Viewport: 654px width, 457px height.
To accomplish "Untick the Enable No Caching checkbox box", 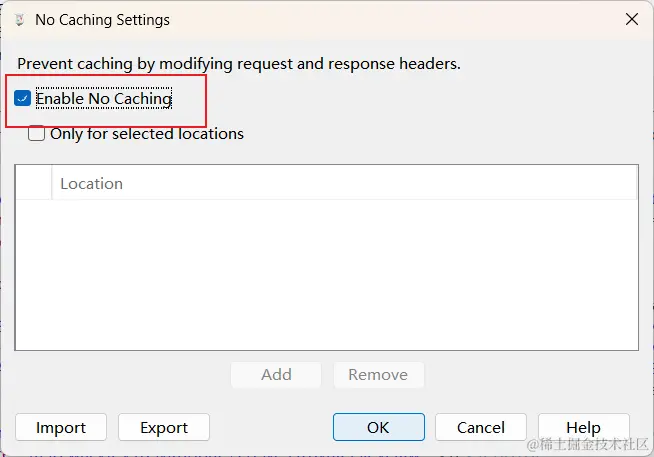I will [x=22, y=99].
